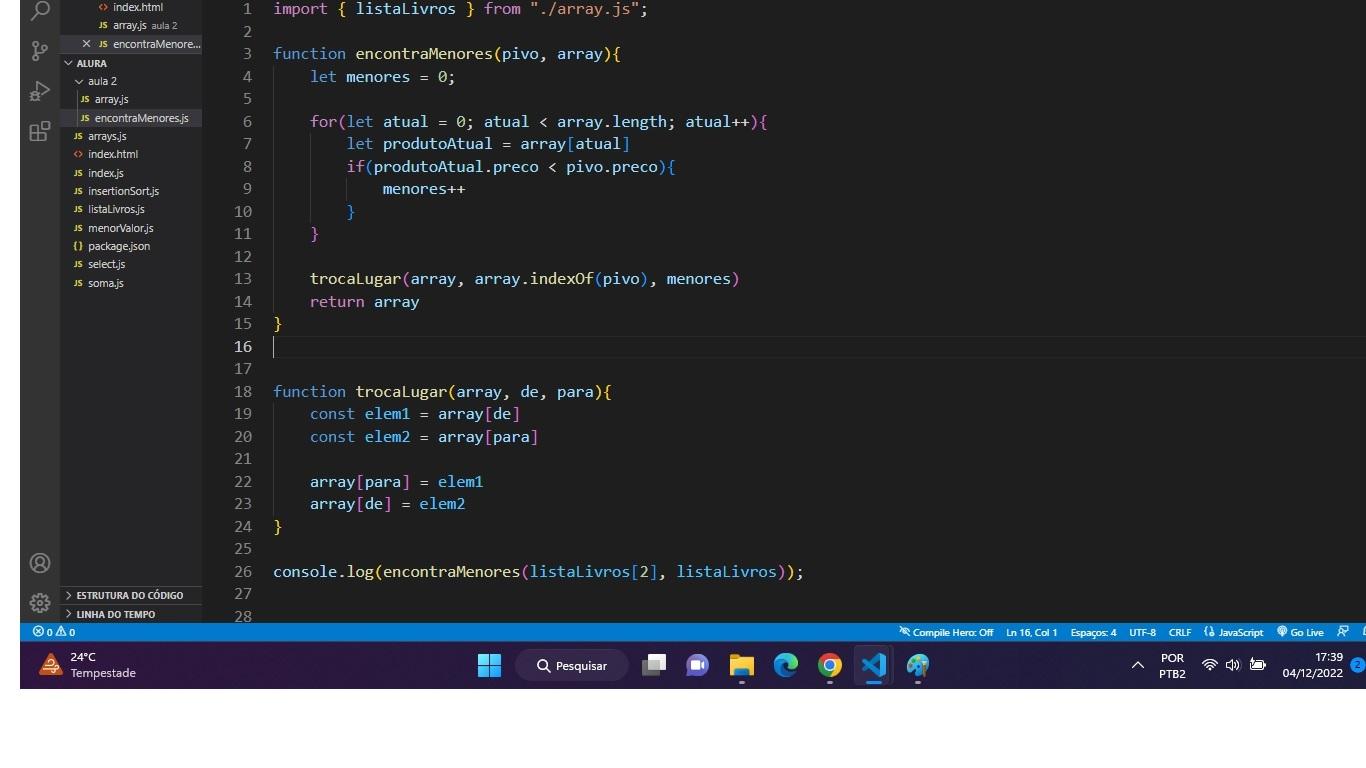Open Microsoft Edge from taskbar

pos(786,665)
